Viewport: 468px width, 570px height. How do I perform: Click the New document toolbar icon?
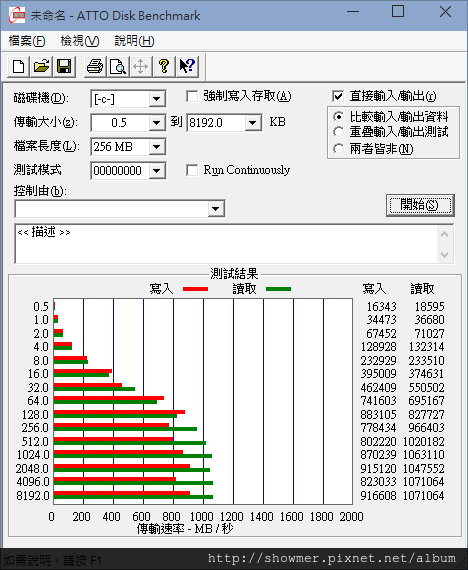click(19, 67)
